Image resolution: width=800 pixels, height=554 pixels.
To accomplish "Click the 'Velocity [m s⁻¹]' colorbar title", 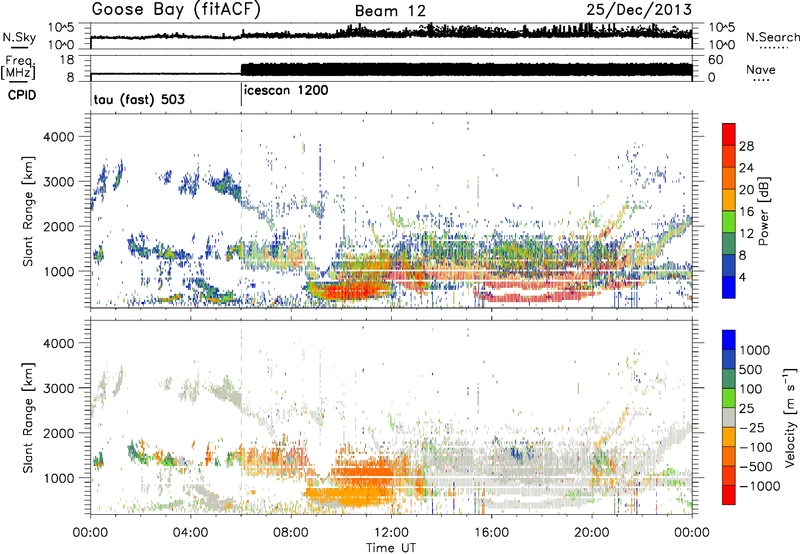I will pyautogui.click(x=790, y=416).
